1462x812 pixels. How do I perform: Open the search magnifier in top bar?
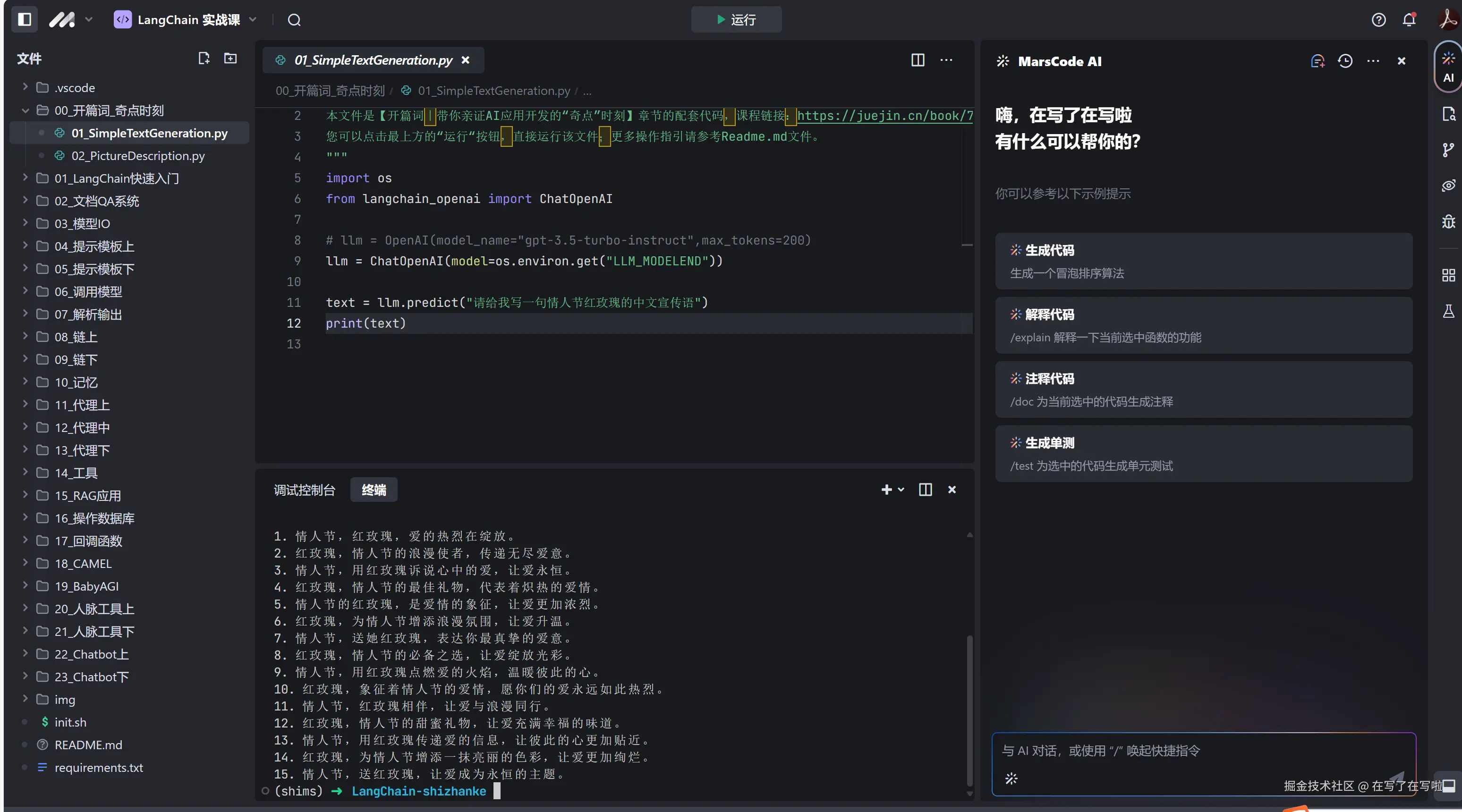(x=294, y=20)
